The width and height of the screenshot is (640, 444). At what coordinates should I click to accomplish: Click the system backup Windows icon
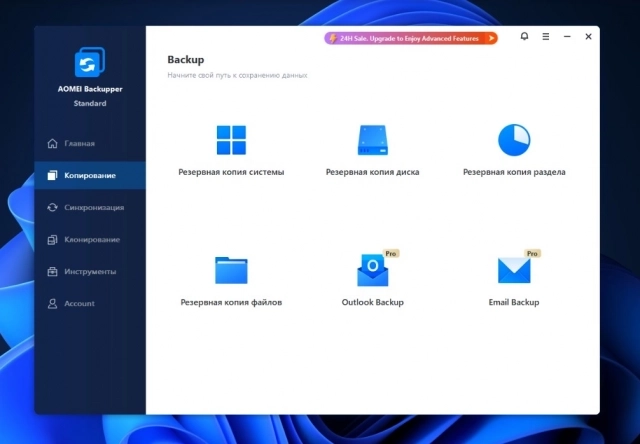click(231, 140)
